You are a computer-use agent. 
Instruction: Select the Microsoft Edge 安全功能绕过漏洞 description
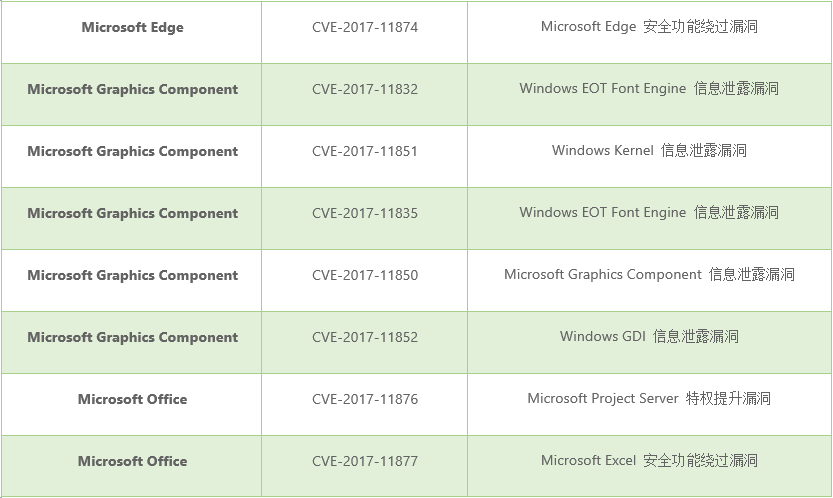[x=649, y=27]
